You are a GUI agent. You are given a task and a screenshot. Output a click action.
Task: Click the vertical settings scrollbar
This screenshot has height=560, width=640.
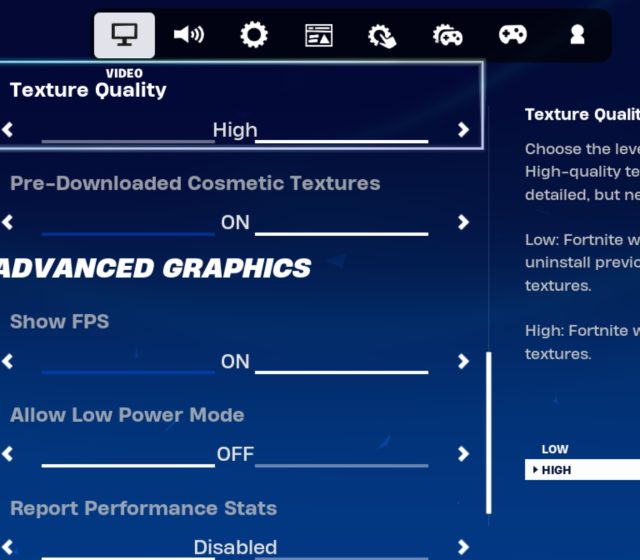click(488, 432)
